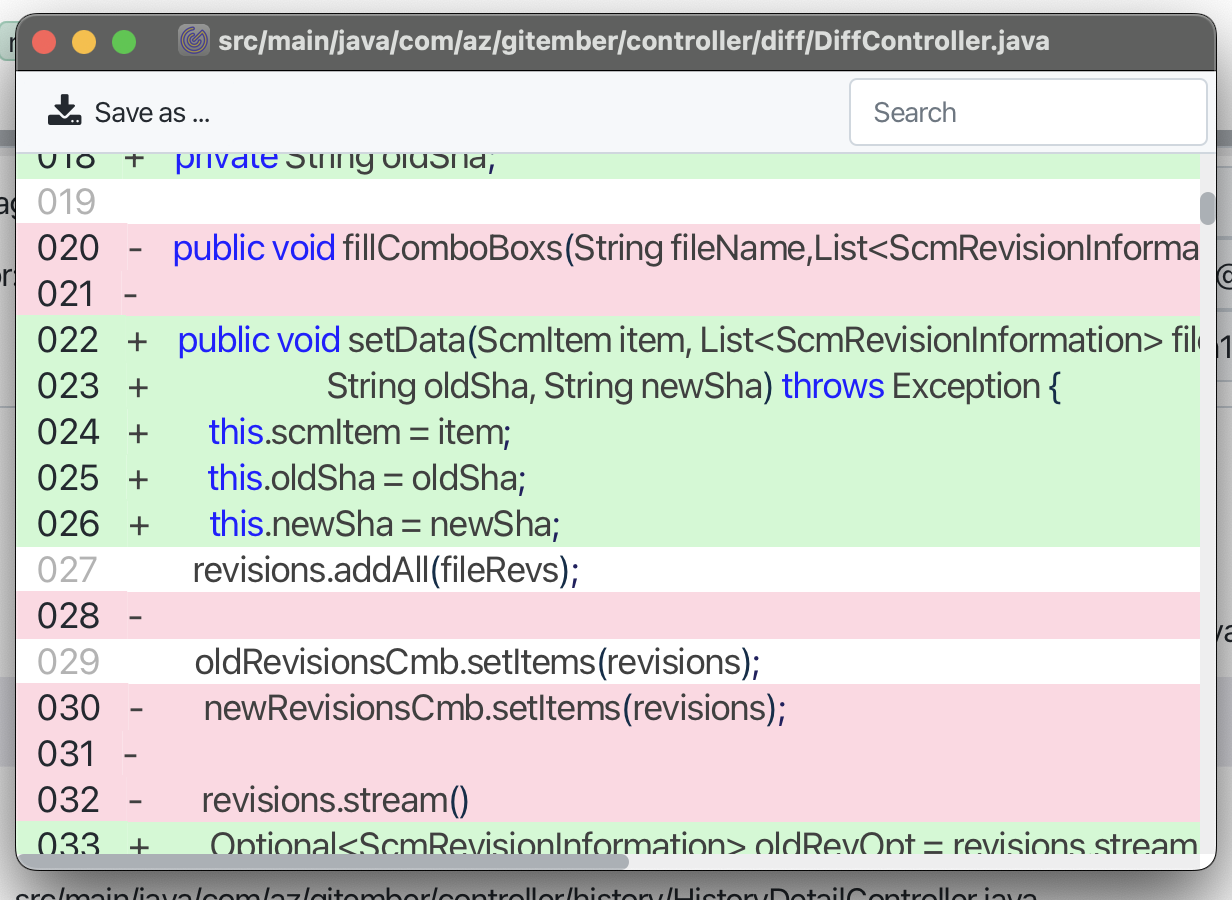Click the Gitember app icon in title bar
This screenshot has height=900, width=1232.
[193, 41]
